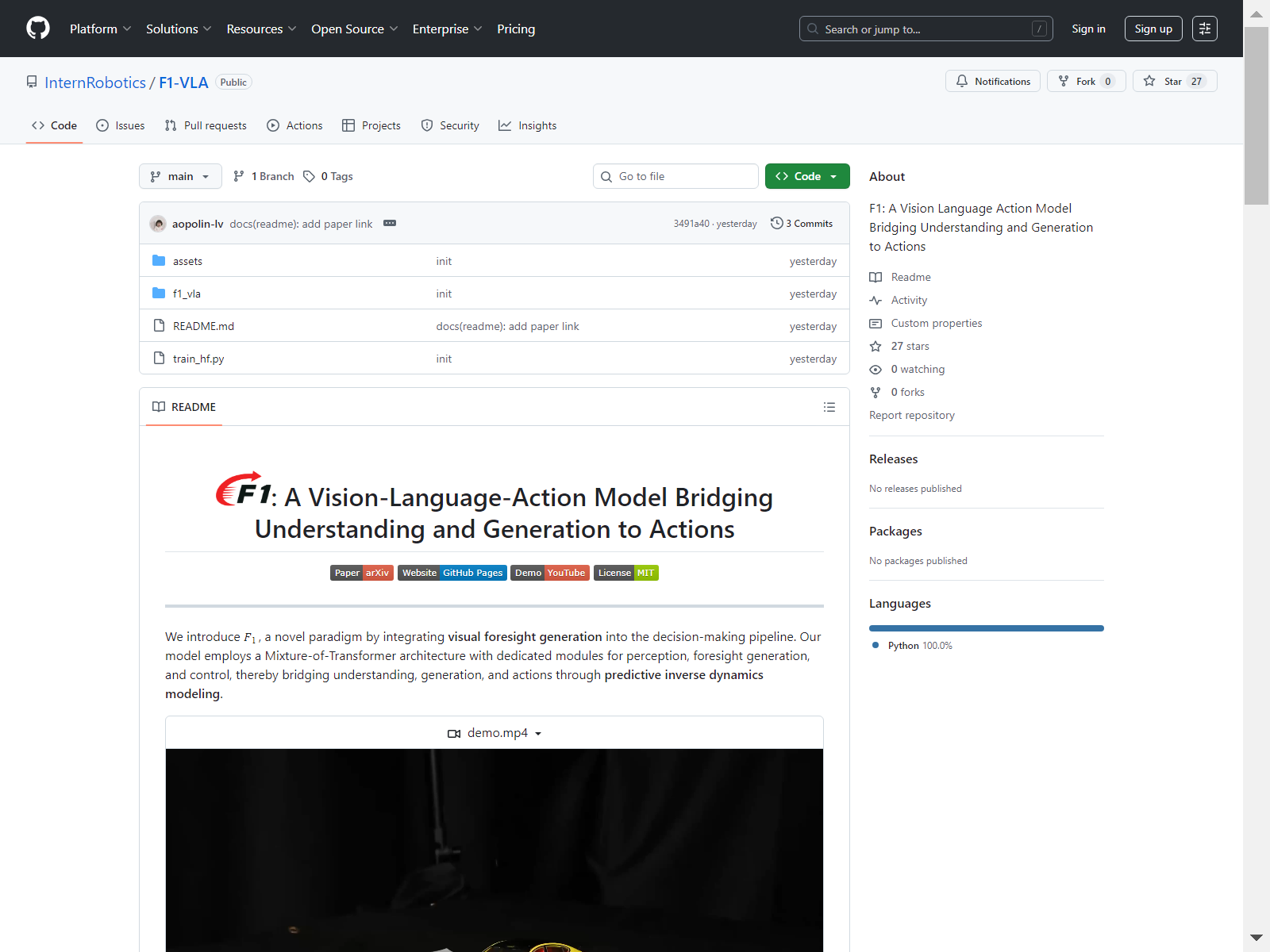Open the Paper arXiv badge
The image size is (1270, 952).
(x=362, y=573)
